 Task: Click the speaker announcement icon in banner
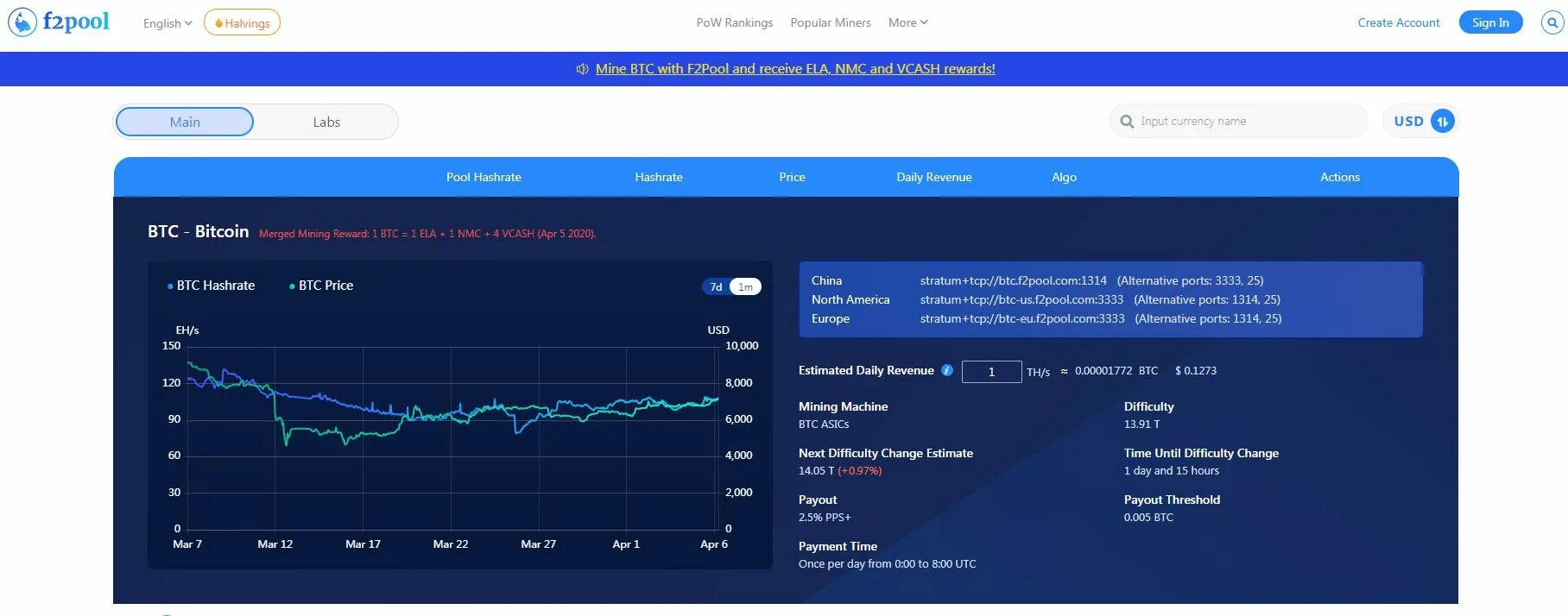click(x=583, y=69)
